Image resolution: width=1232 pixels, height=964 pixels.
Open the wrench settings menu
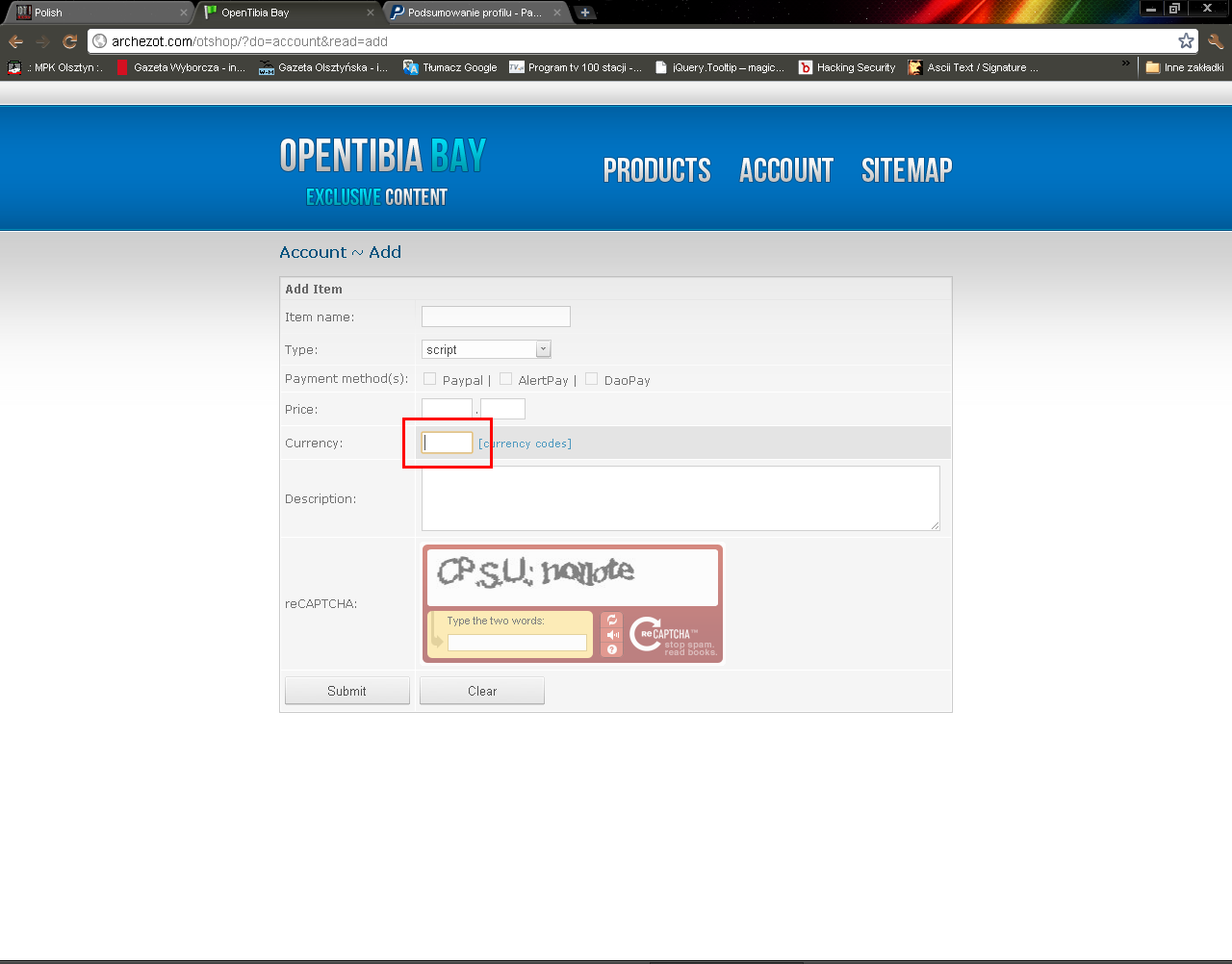[1216, 41]
